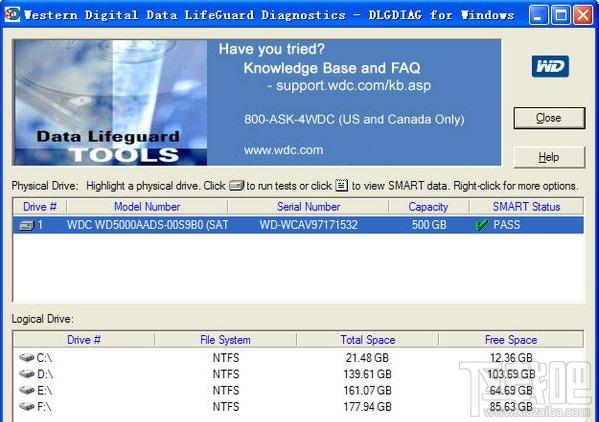Select the D:\ logical drive label
This screenshot has width=599, height=422.
(x=45, y=374)
